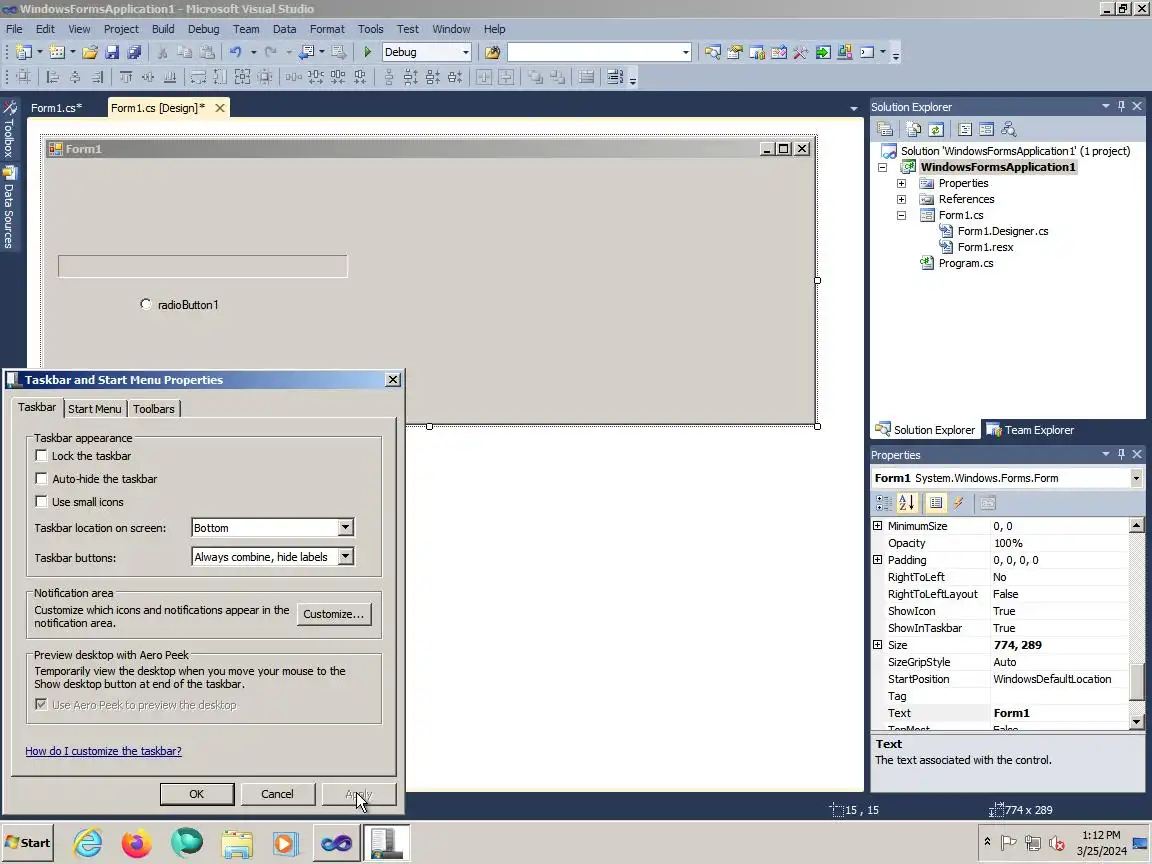Switch to the Start Menu tab

[x=95, y=408]
